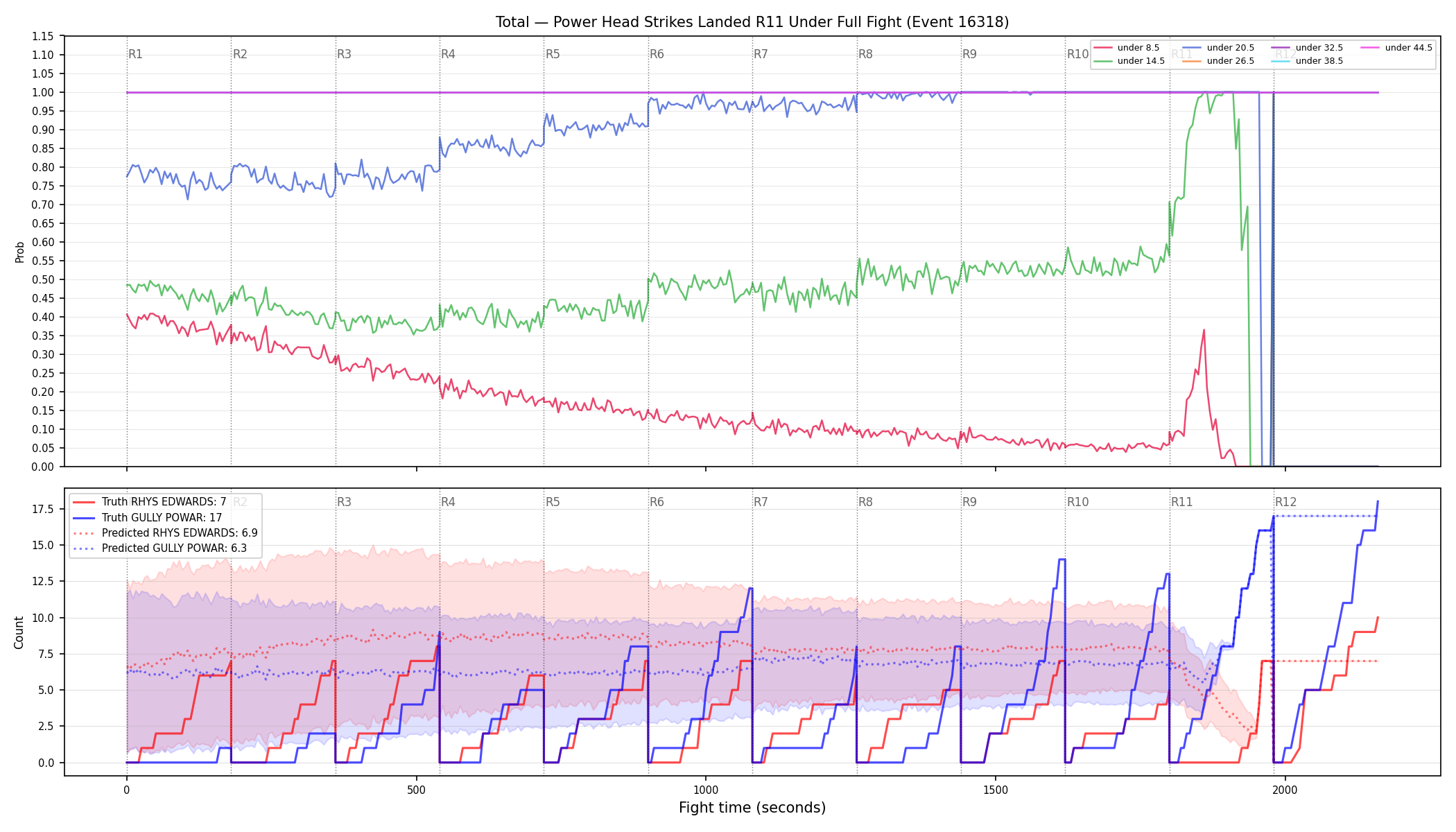1456x832 pixels.
Task: Click the R5 round marker in count chart
Action: coord(553,502)
